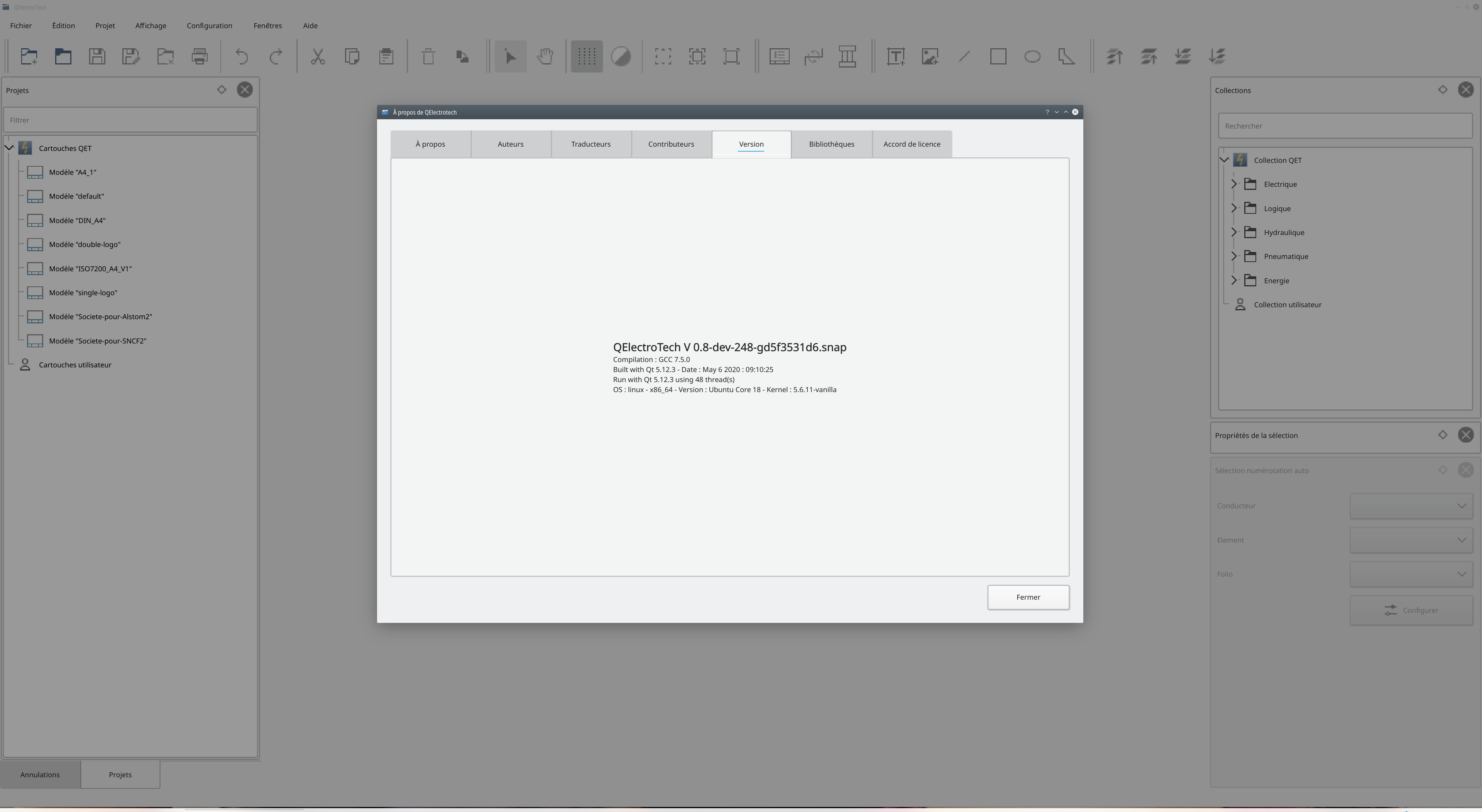Send the selection to the back
The image size is (1482, 812).
(1217, 56)
